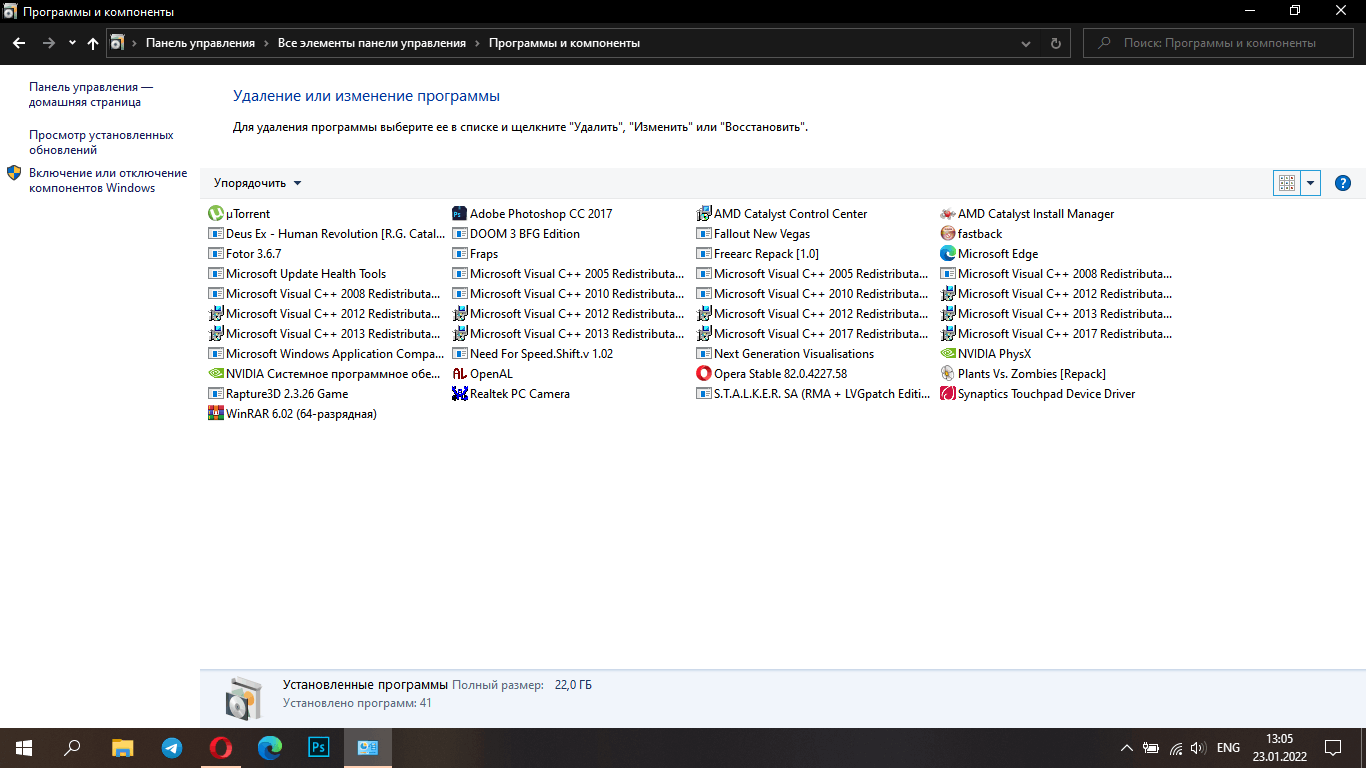Switch the ENG input language indicator
1366x768 pixels.
tap(1228, 747)
